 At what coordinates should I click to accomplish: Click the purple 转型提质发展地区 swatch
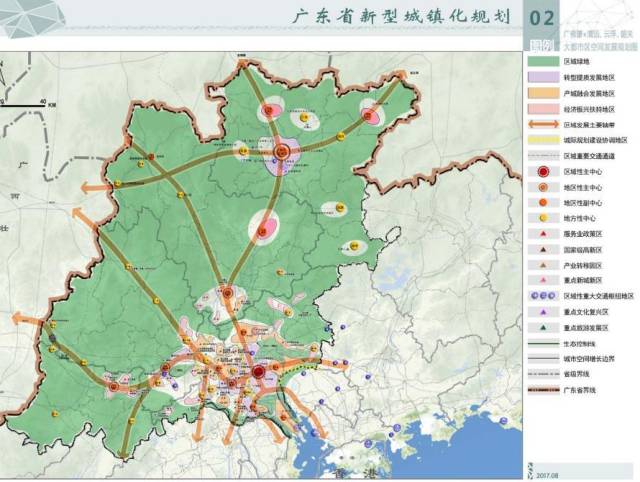click(x=543, y=77)
